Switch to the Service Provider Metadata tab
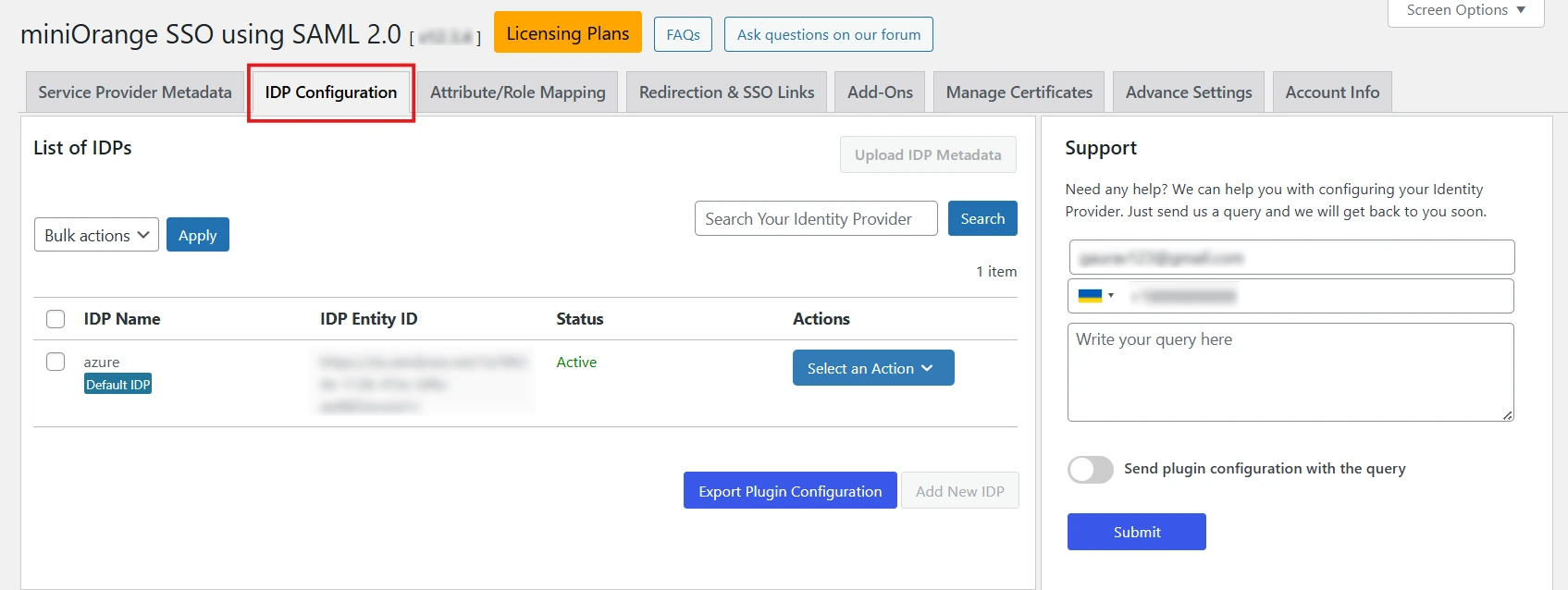Viewport: 1568px width, 590px height. 135,92
